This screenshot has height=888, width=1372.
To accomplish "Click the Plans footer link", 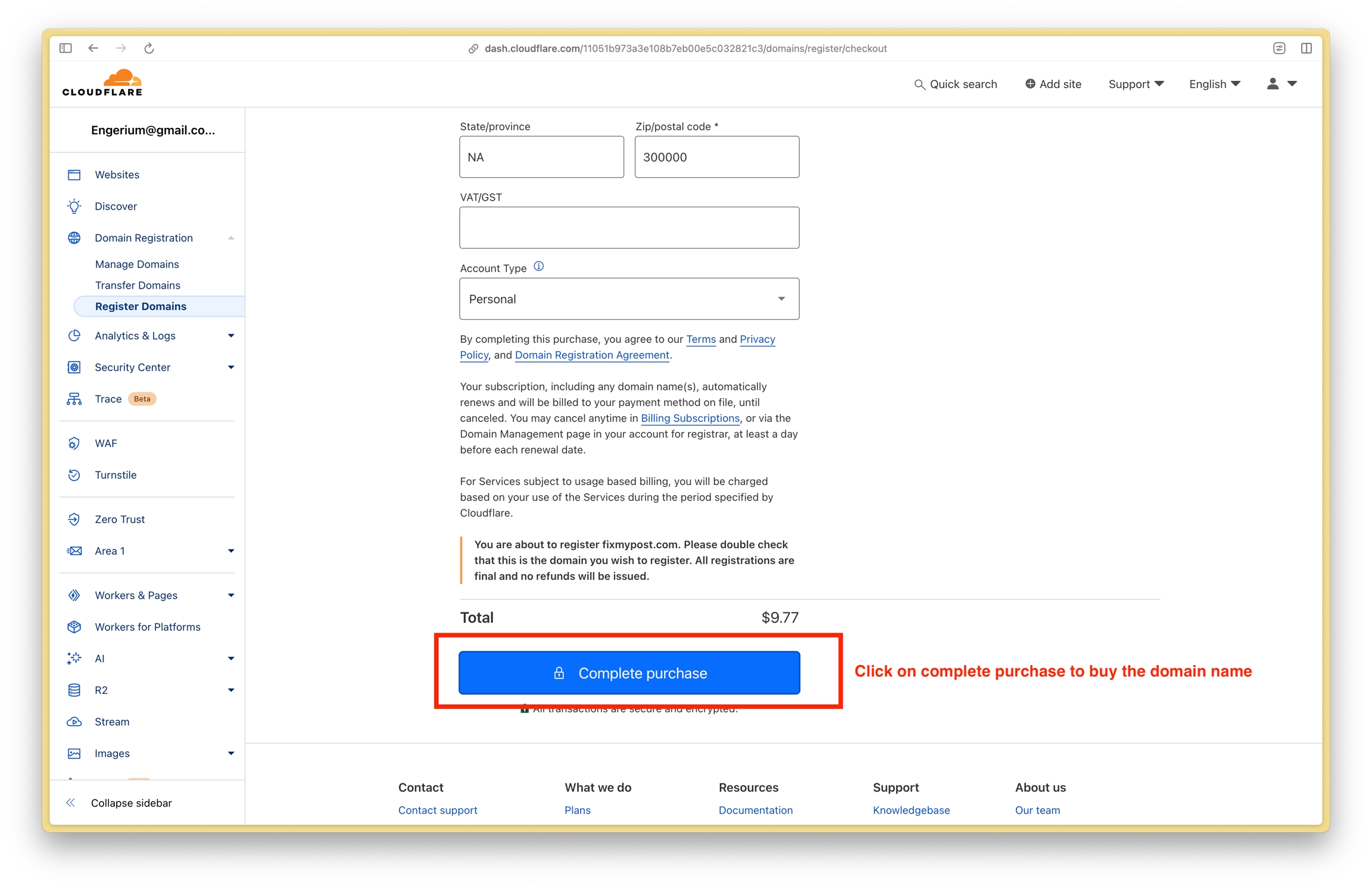I will tap(578, 810).
